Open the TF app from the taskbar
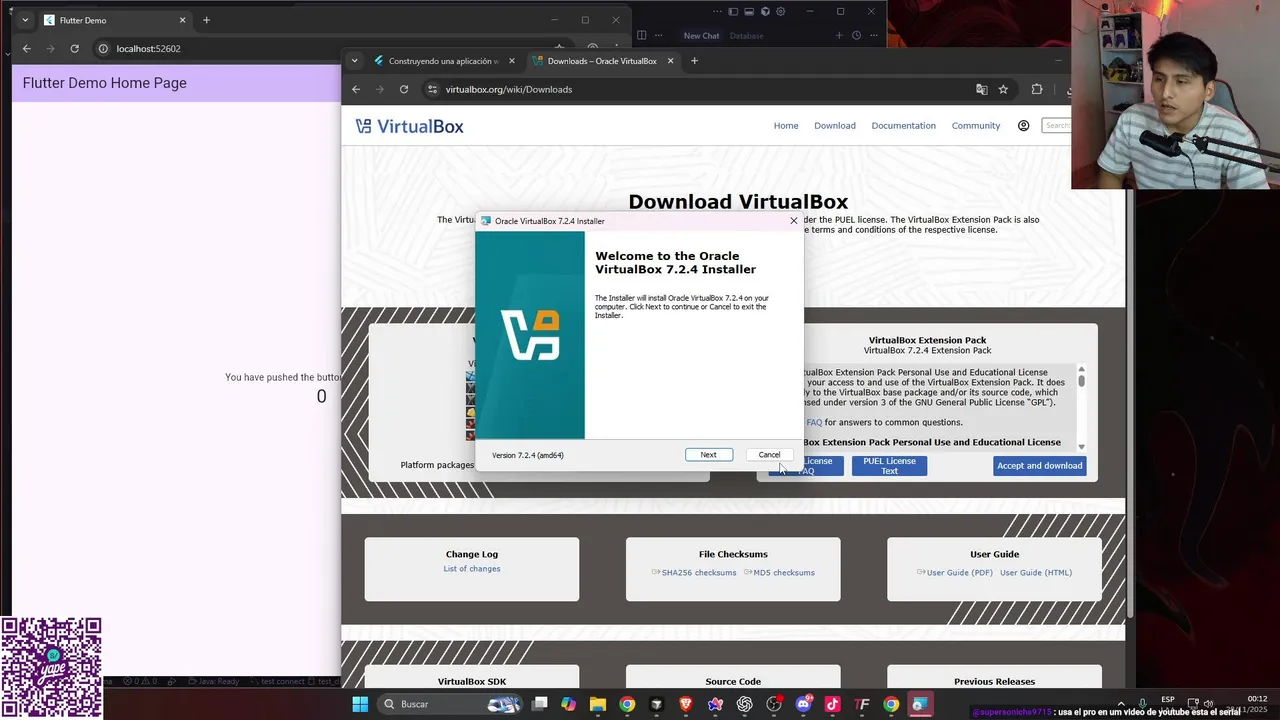Screen dimensions: 1280x720 [x=861, y=704]
